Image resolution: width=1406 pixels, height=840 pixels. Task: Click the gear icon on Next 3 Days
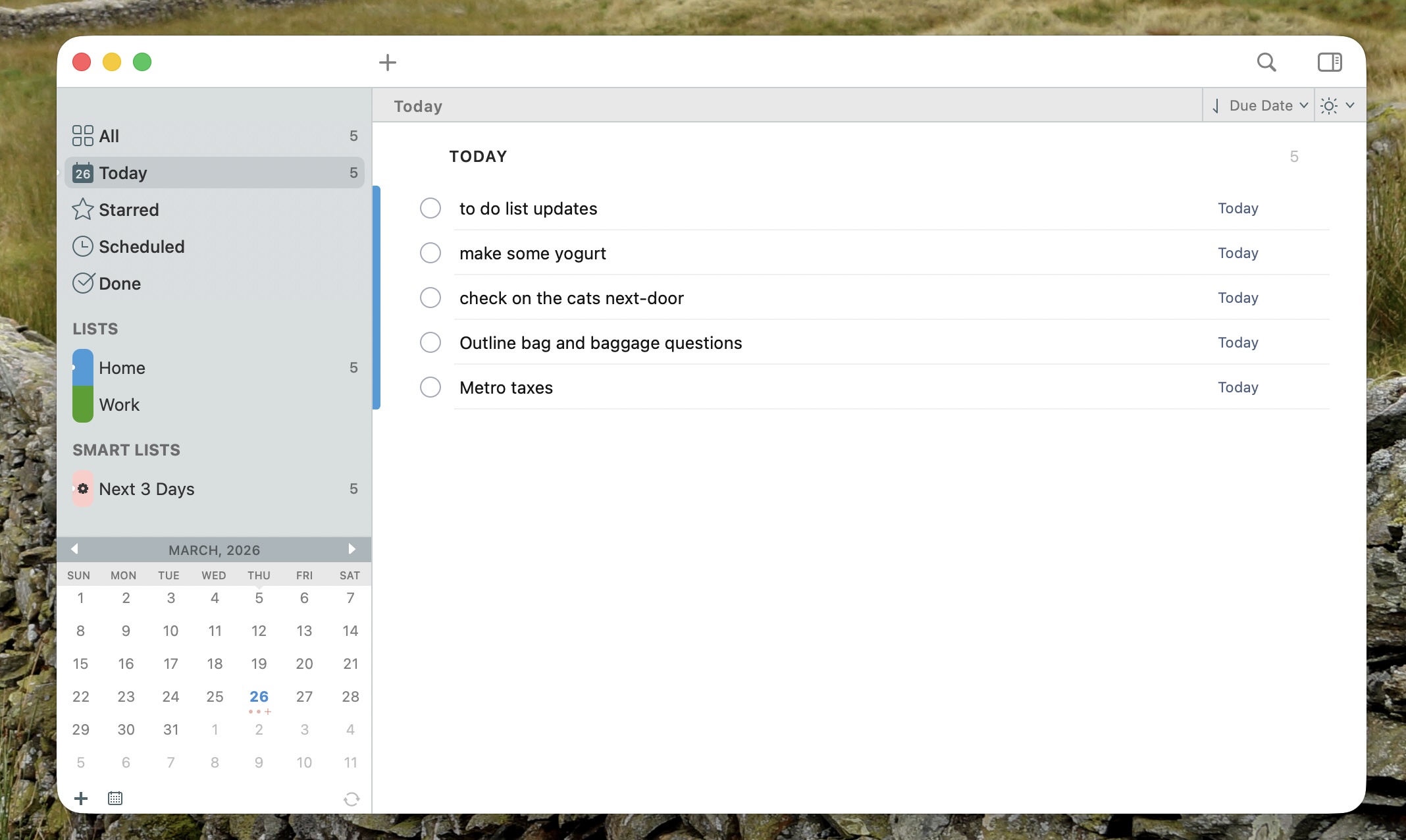coord(83,488)
